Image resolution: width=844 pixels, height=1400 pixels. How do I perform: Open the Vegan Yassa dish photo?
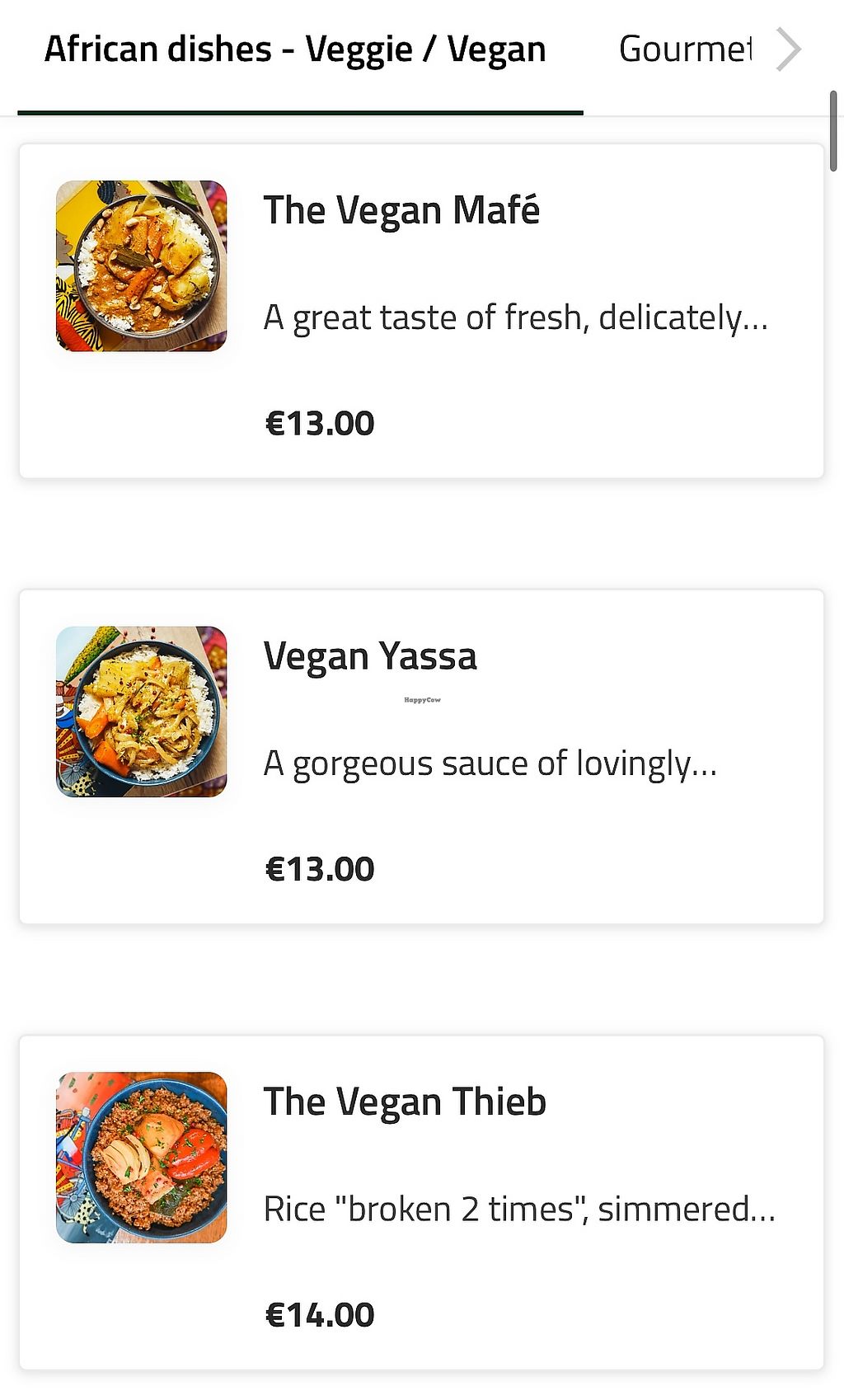click(141, 712)
